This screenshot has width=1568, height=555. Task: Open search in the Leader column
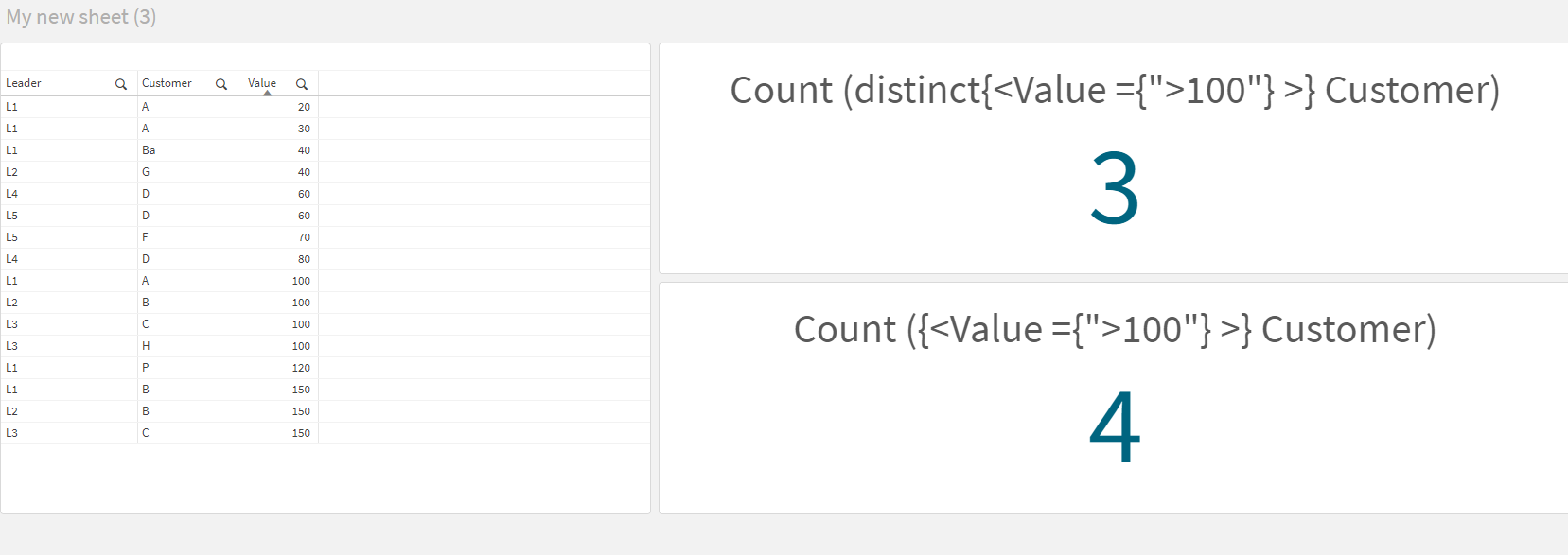pos(121,84)
